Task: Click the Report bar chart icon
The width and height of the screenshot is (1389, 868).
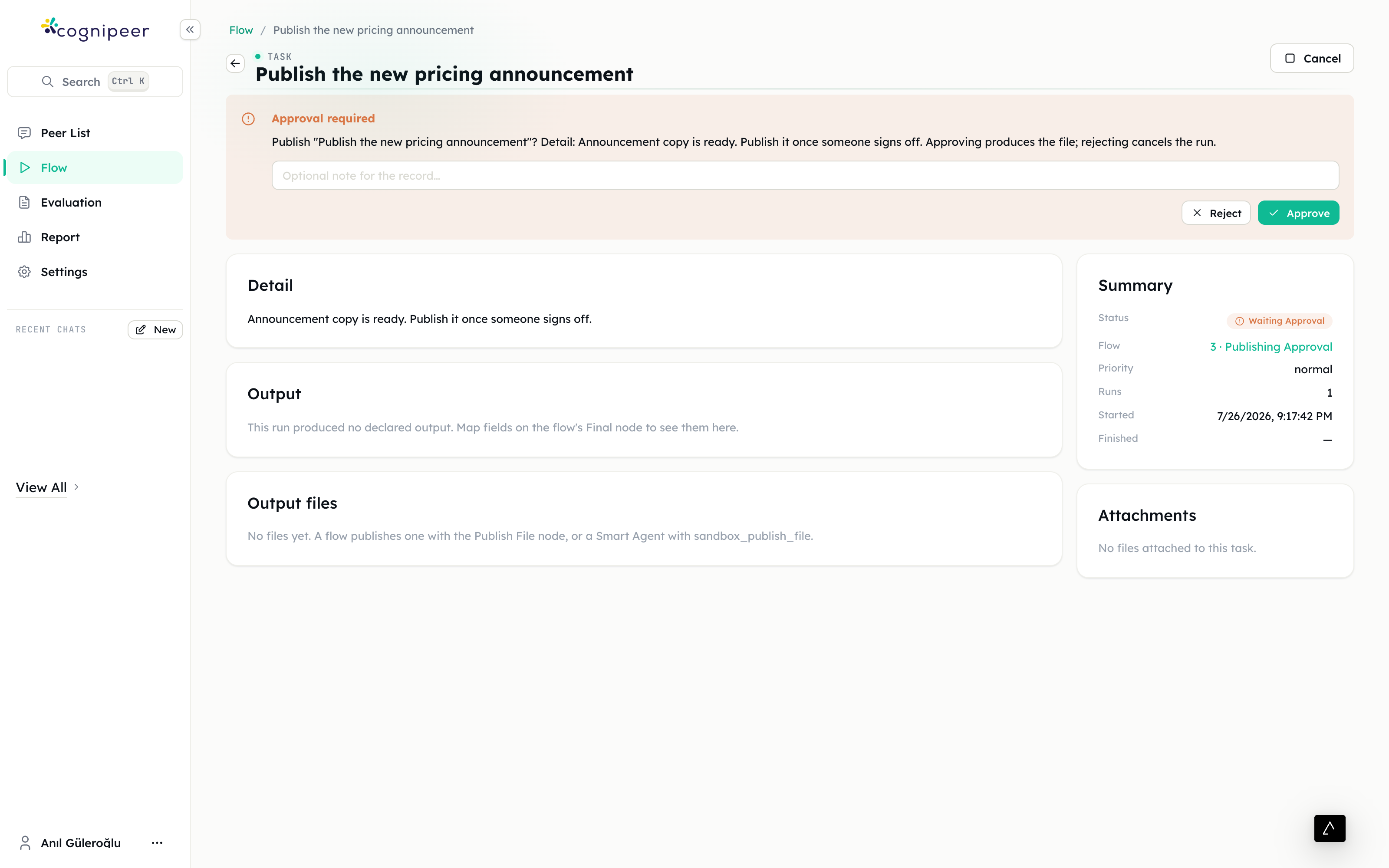Action: click(x=24, y=237)
